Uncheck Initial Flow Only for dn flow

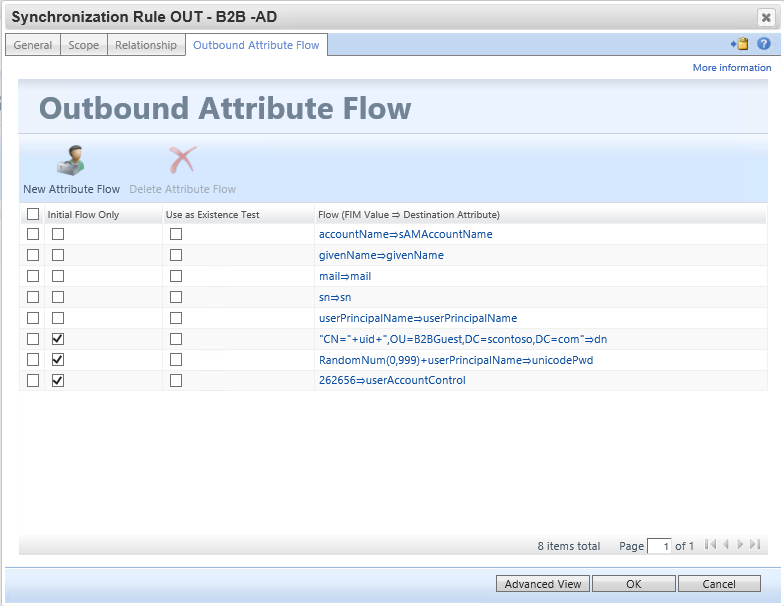pyautogui.click(x=58, y=339)
